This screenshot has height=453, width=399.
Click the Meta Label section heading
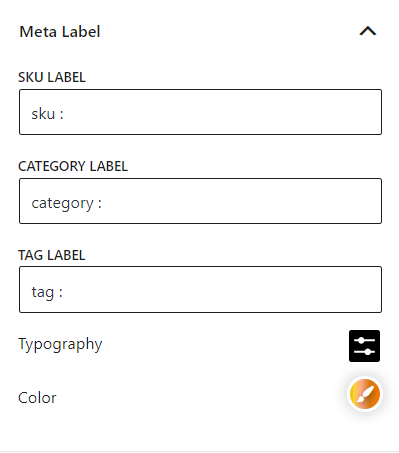[60, 32]
